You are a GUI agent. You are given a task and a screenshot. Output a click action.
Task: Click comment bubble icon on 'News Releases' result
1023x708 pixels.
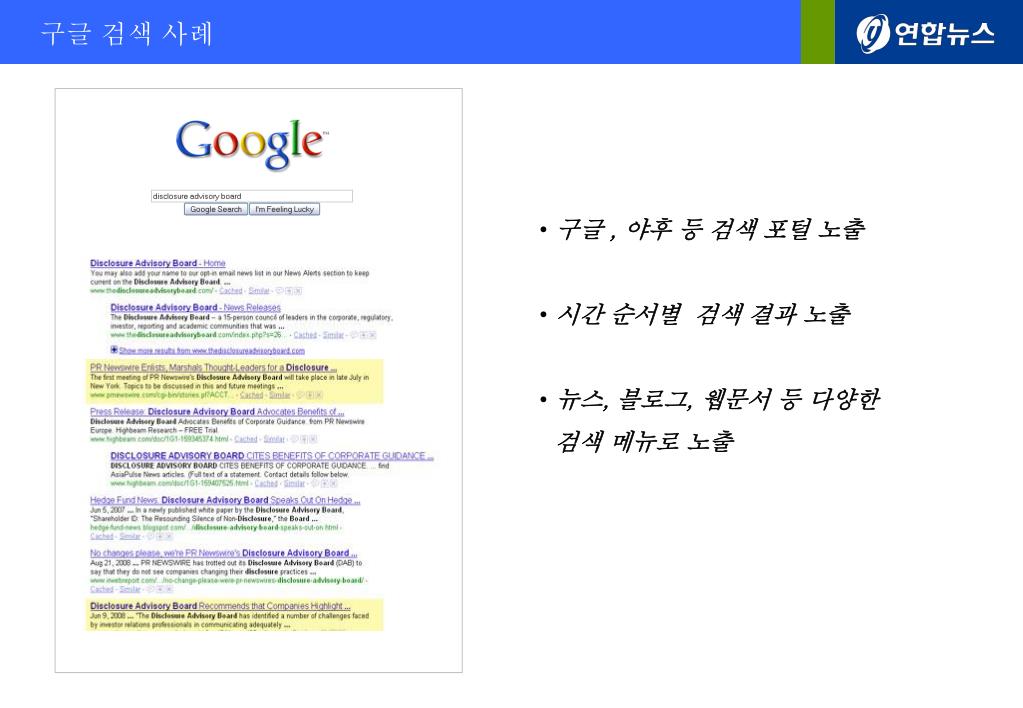pos(355,335)
